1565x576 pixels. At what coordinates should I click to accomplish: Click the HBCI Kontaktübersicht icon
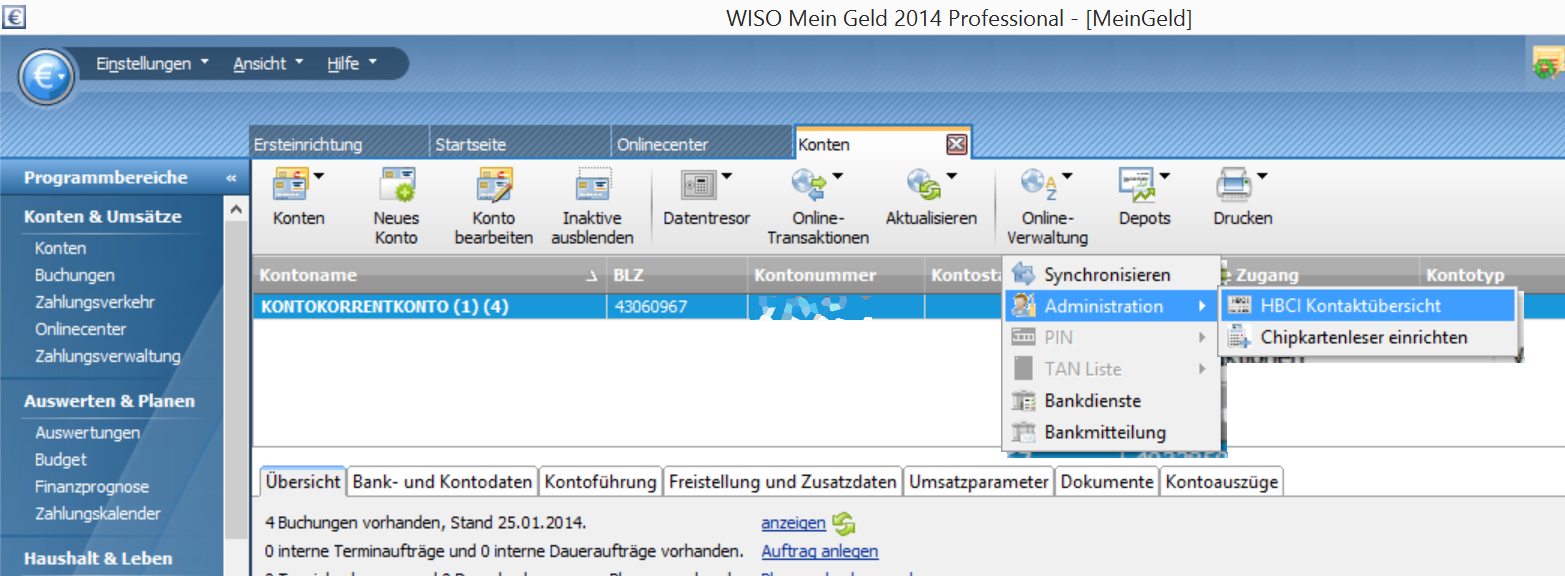[x=1239, y=306]
